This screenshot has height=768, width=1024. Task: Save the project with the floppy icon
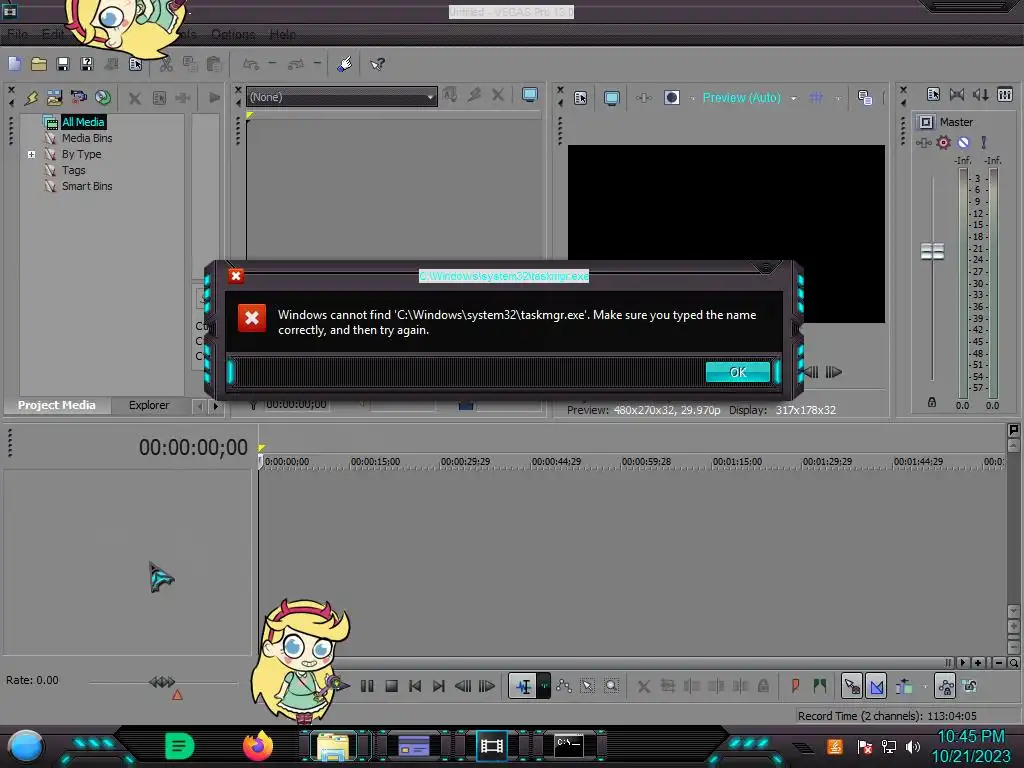(63, 64)
